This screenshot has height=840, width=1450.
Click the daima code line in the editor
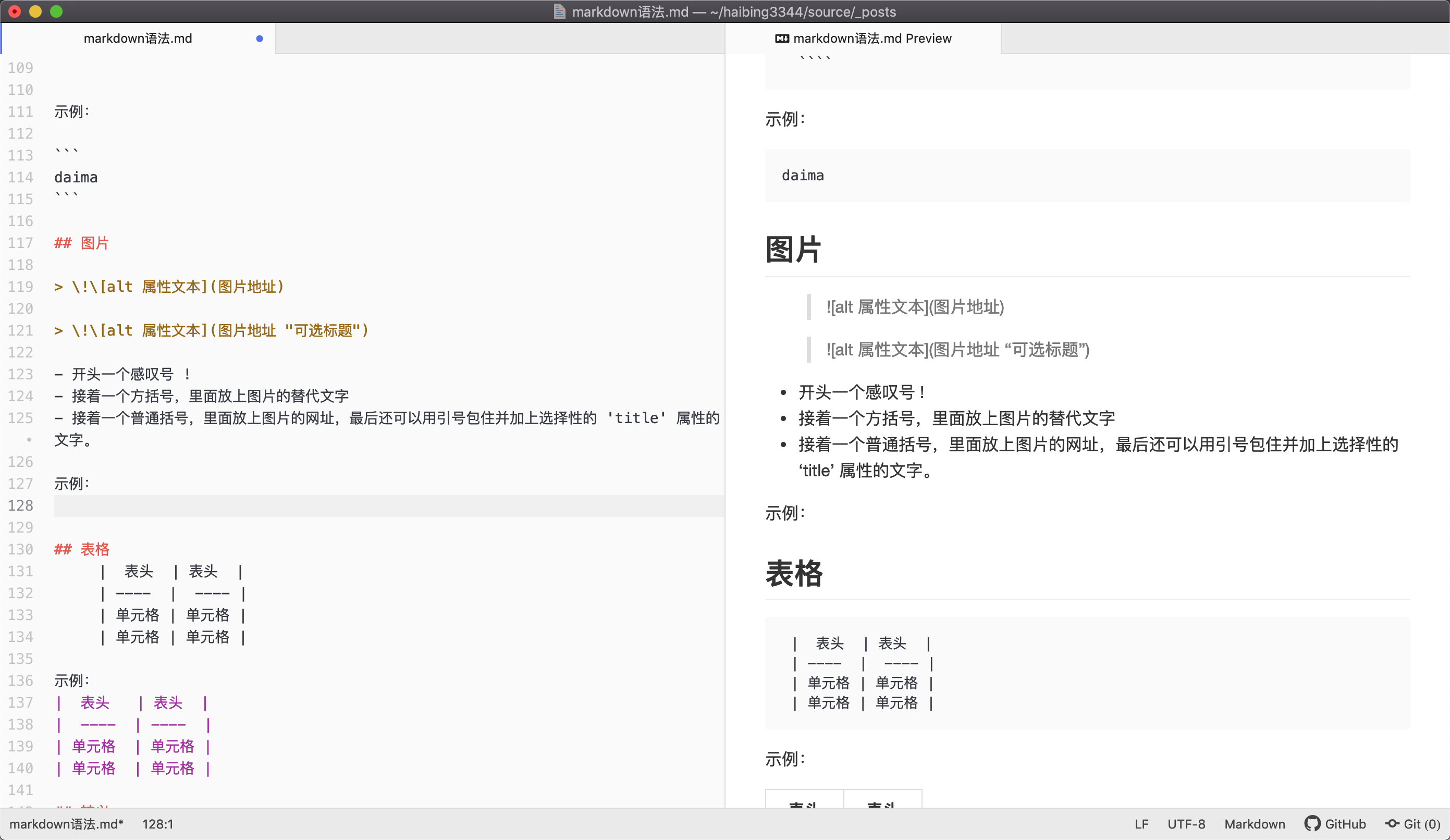pos(76,177)
